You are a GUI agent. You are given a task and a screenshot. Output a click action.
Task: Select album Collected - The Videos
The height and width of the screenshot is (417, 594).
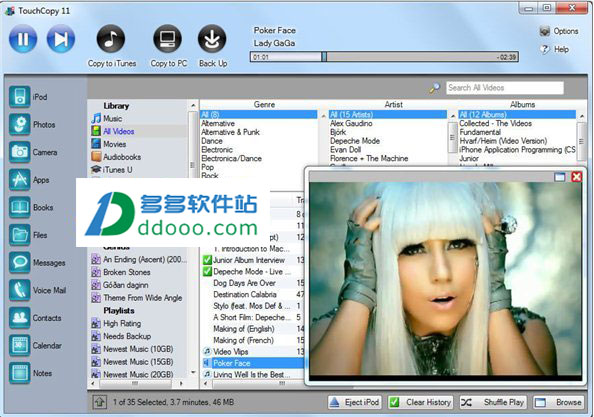[496, 123]
